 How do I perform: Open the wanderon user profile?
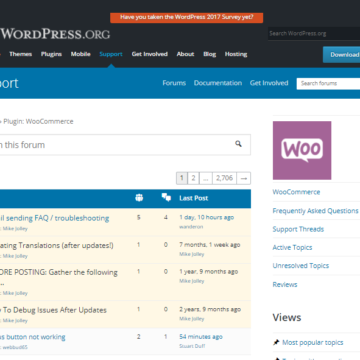pos(191,227)
